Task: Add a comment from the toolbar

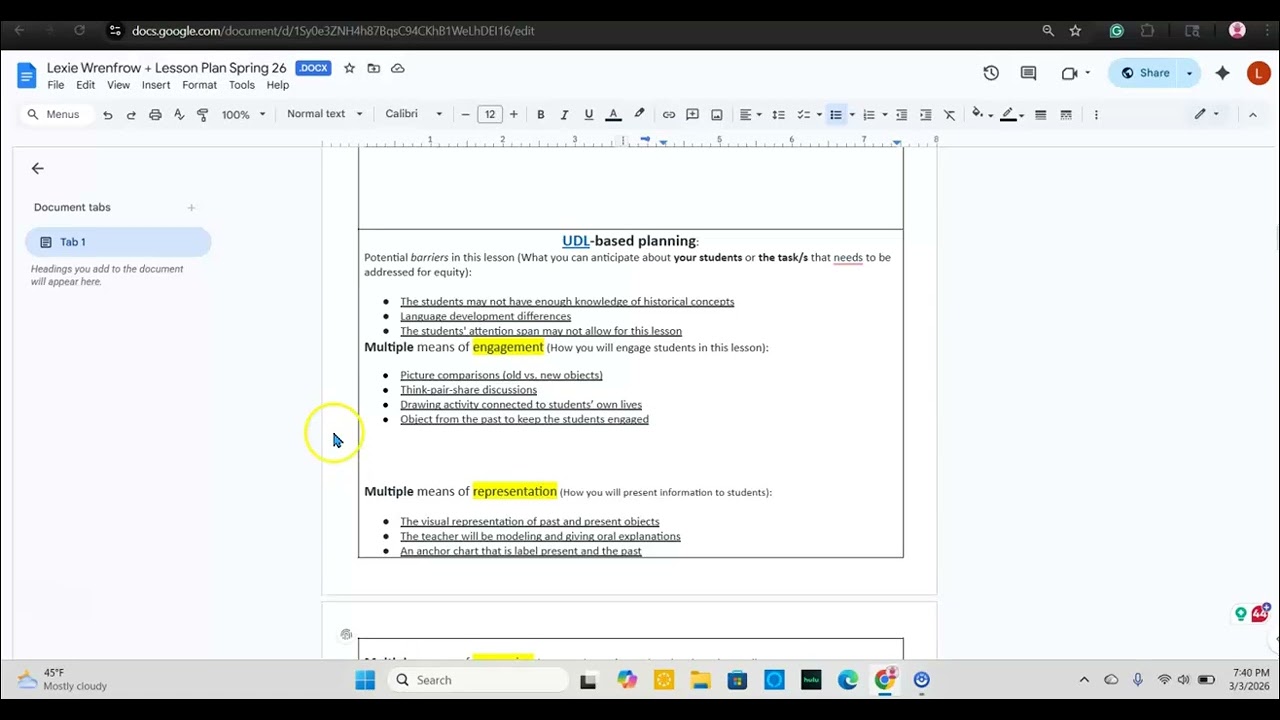Action: coord(692,115)
